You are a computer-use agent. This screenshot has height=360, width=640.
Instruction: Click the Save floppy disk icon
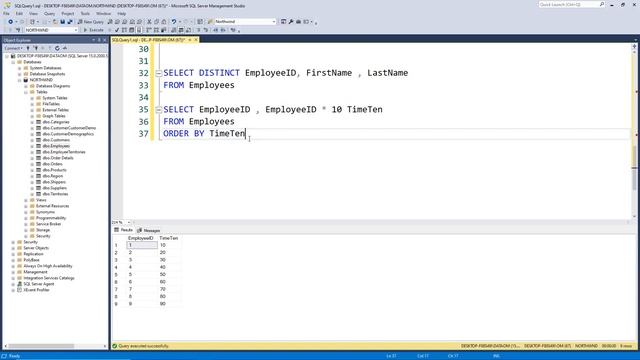click(62, 22)
